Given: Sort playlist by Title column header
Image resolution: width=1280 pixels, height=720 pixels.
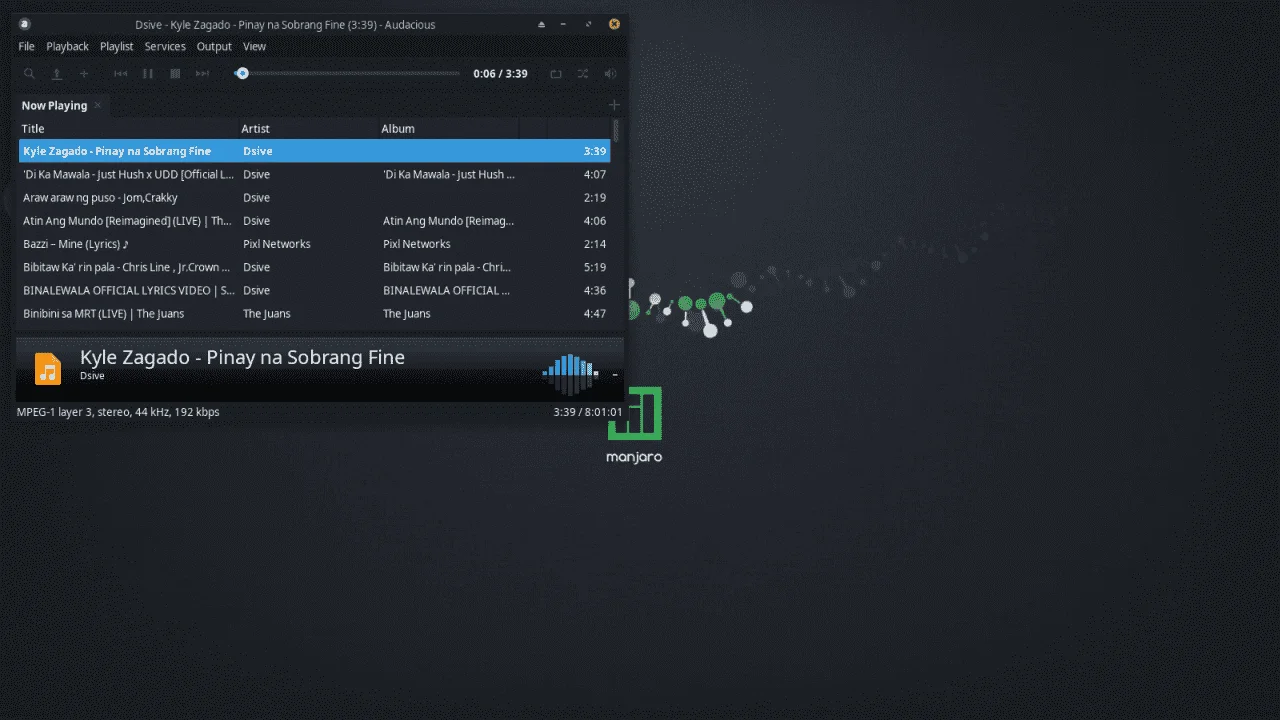Looking at the screenshot, I should pyautogui.click(x=128, y=128).
